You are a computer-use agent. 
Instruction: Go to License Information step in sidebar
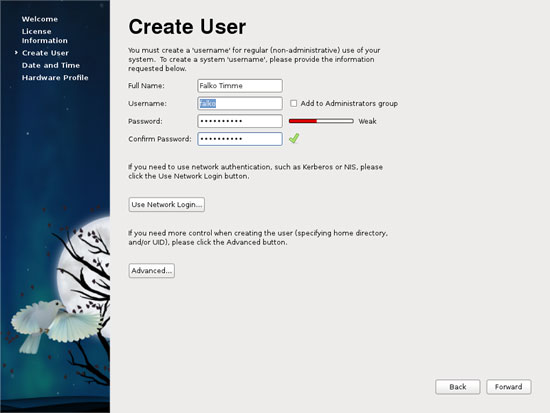[x=45, y=36]
